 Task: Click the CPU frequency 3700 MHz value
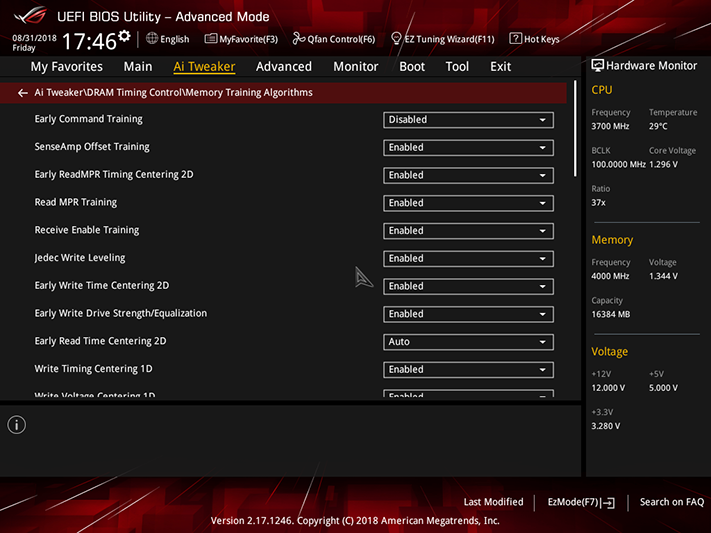pyautogui.click(x=610, y=127)
